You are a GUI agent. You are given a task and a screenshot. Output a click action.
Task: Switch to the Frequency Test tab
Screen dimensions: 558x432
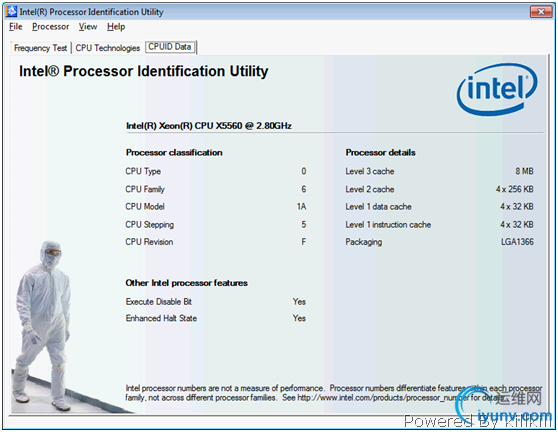tap(41, 48)
